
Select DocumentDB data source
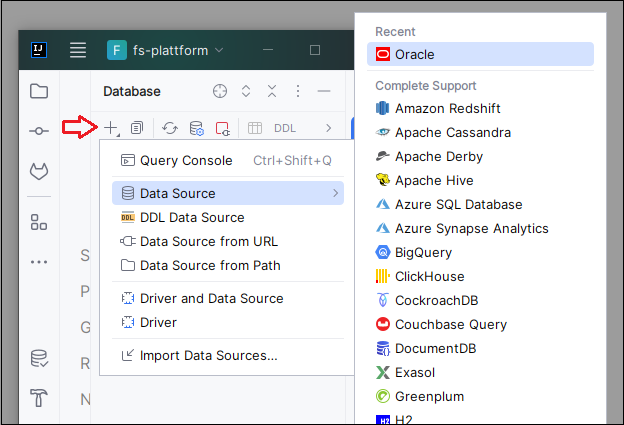[480, 348]
